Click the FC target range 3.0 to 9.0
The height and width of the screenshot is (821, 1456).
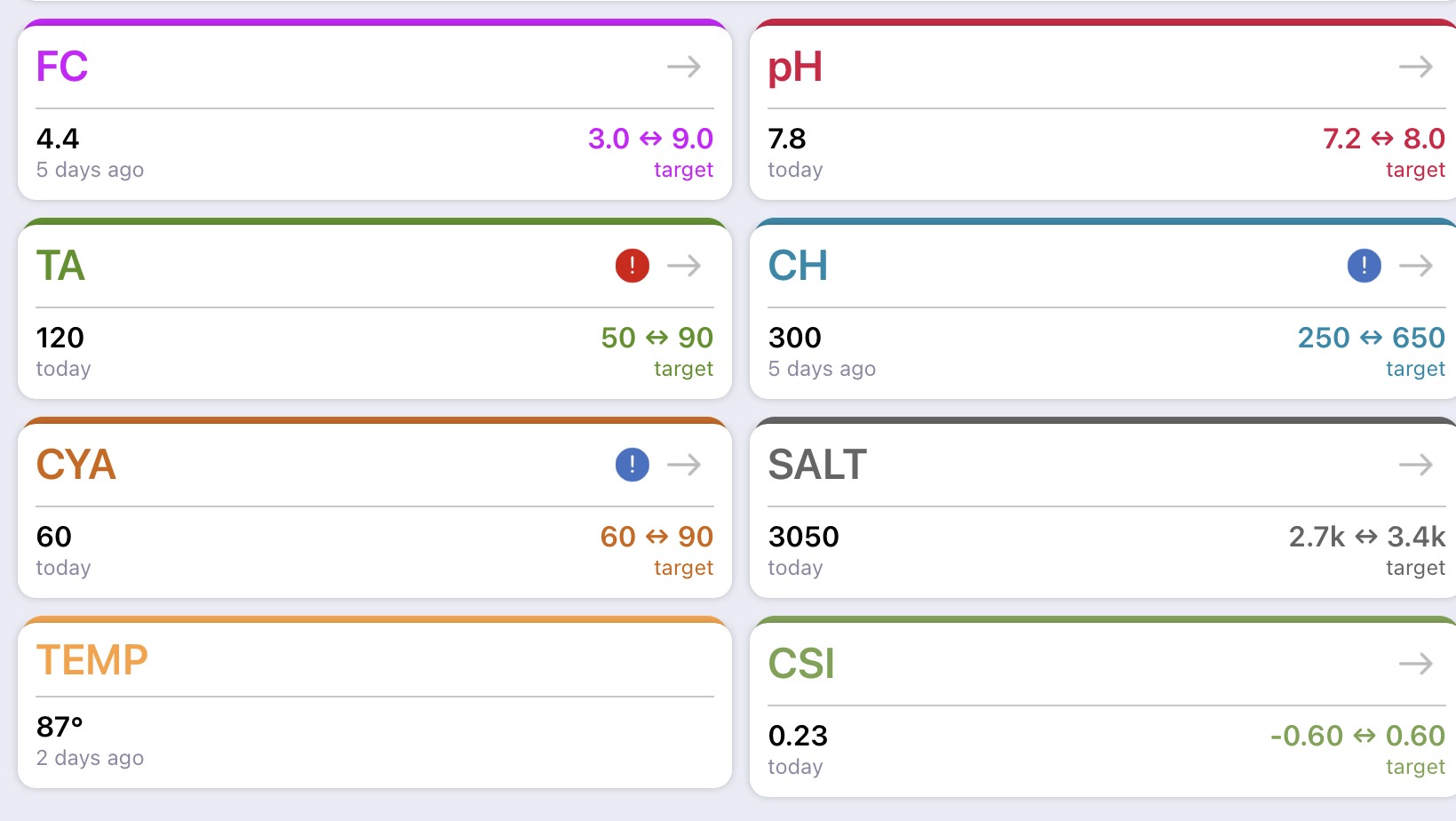(651, 139)
